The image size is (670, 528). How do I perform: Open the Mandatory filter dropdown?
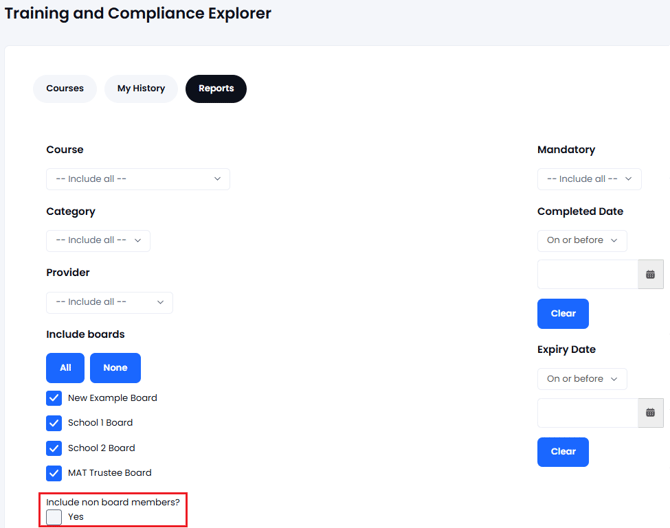tap(589, 179)
